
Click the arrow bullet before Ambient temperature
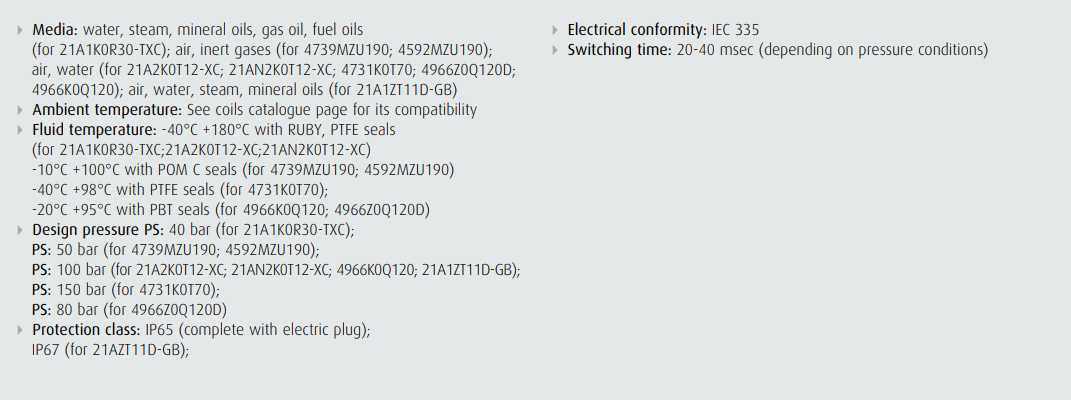(x=21, y=110)
